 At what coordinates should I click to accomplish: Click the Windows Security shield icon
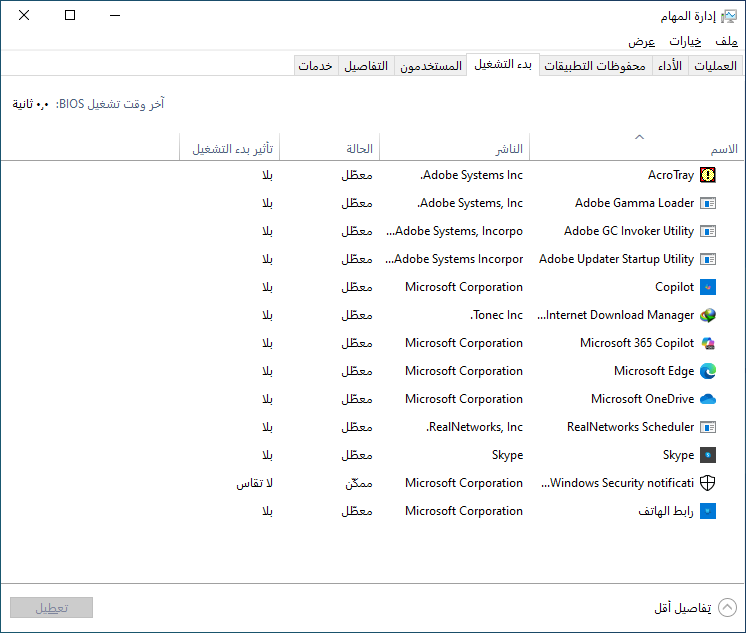coord(708,483)
